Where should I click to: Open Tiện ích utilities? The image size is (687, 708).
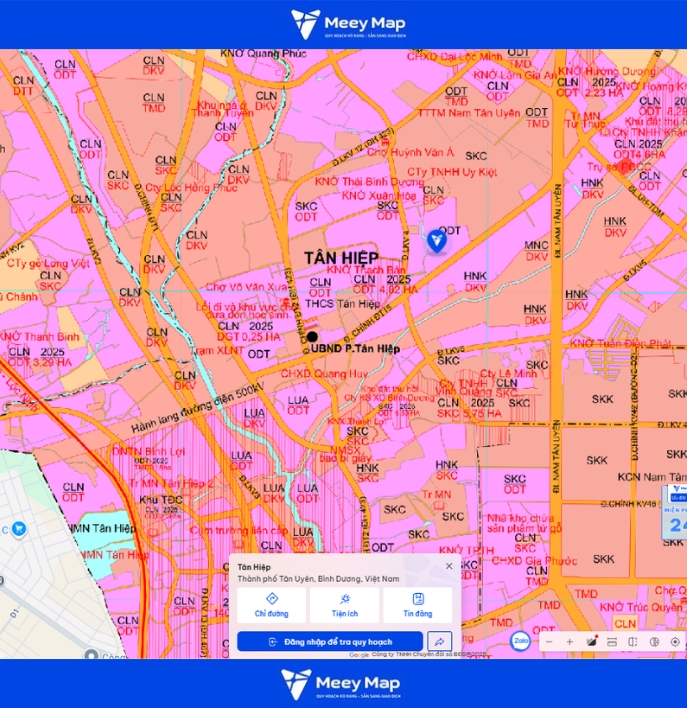(345, 605)
